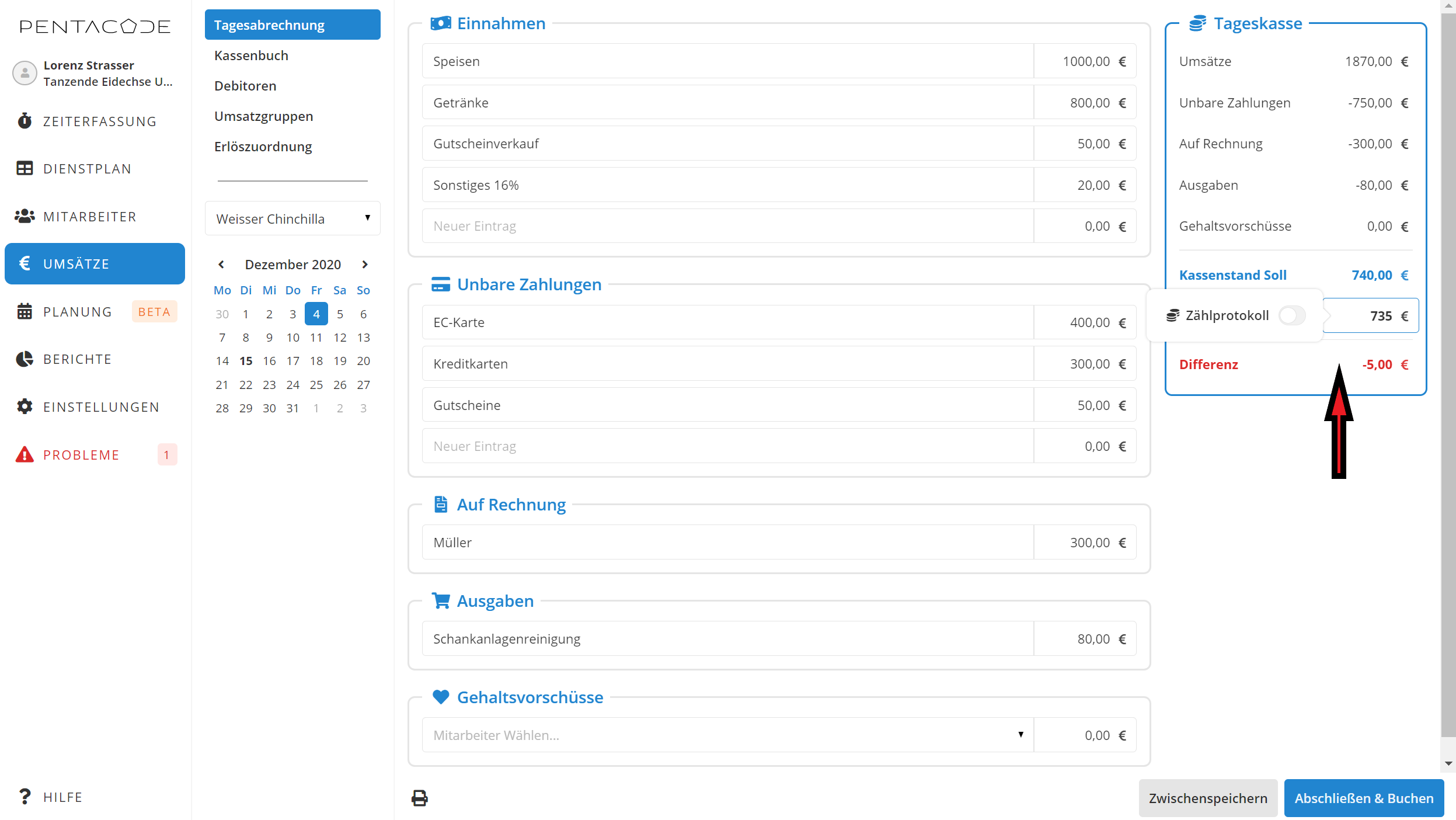
Task: Click the printer icon at bottom
Action: click(419, 798)
